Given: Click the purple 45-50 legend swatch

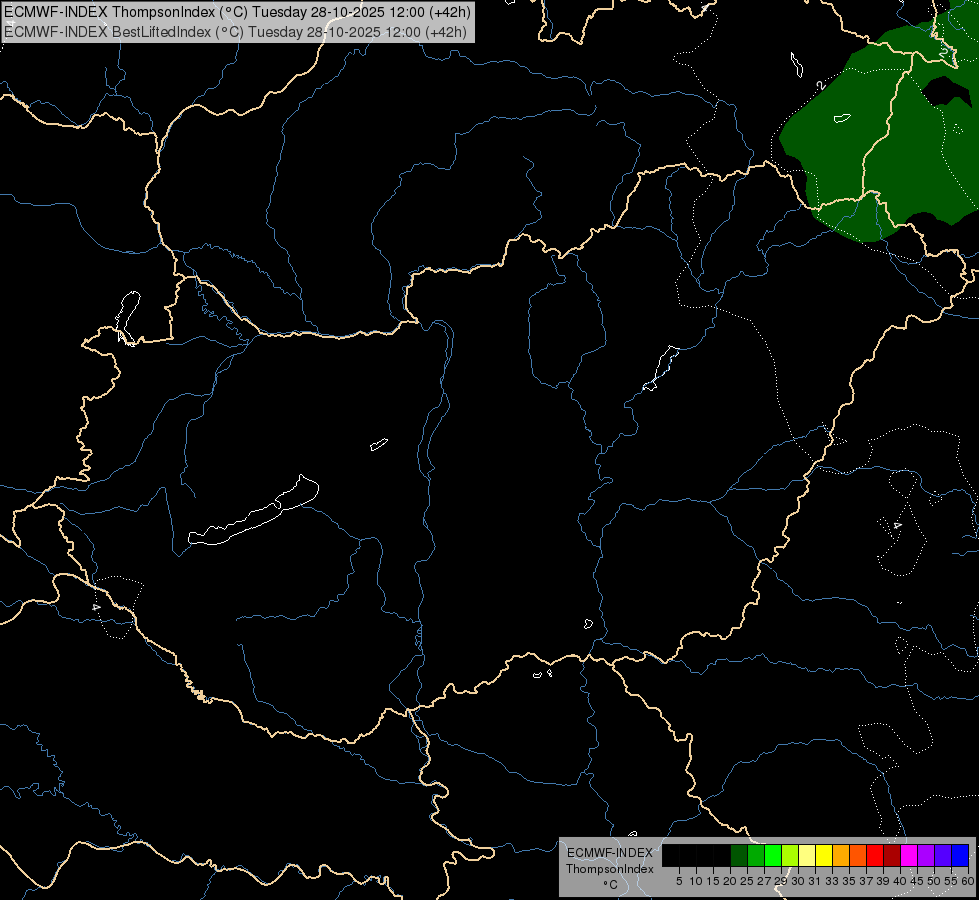Looking at the screenshot, I should coord(926,856).
